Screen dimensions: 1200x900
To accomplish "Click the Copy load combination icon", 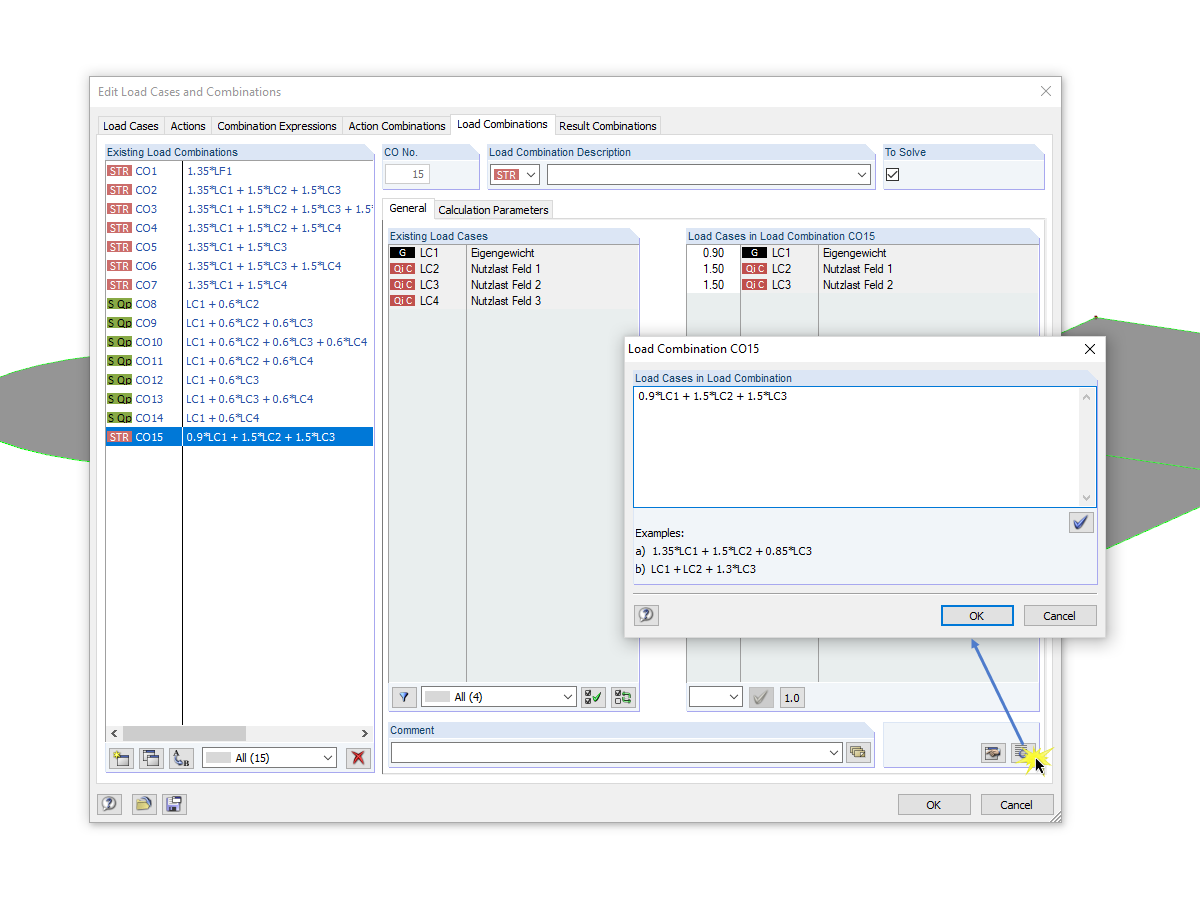I will pos(151,758).
